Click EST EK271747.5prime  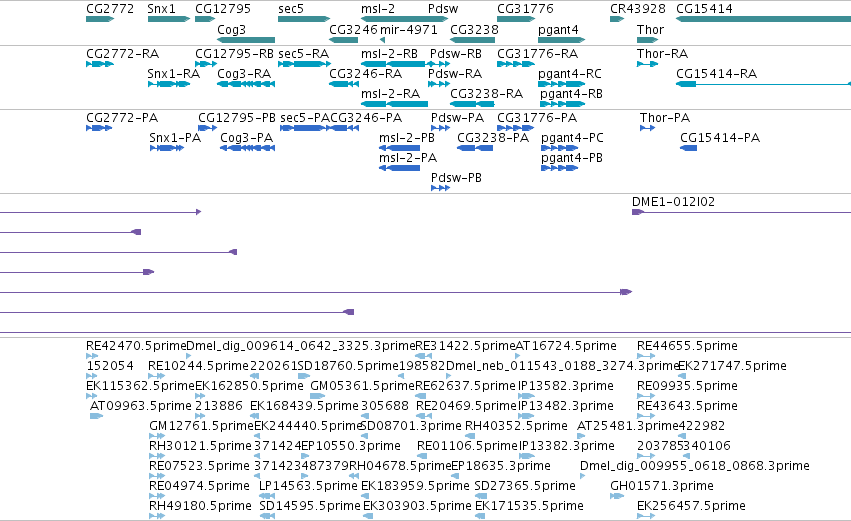pyautogui.click(x=682, y=376)
